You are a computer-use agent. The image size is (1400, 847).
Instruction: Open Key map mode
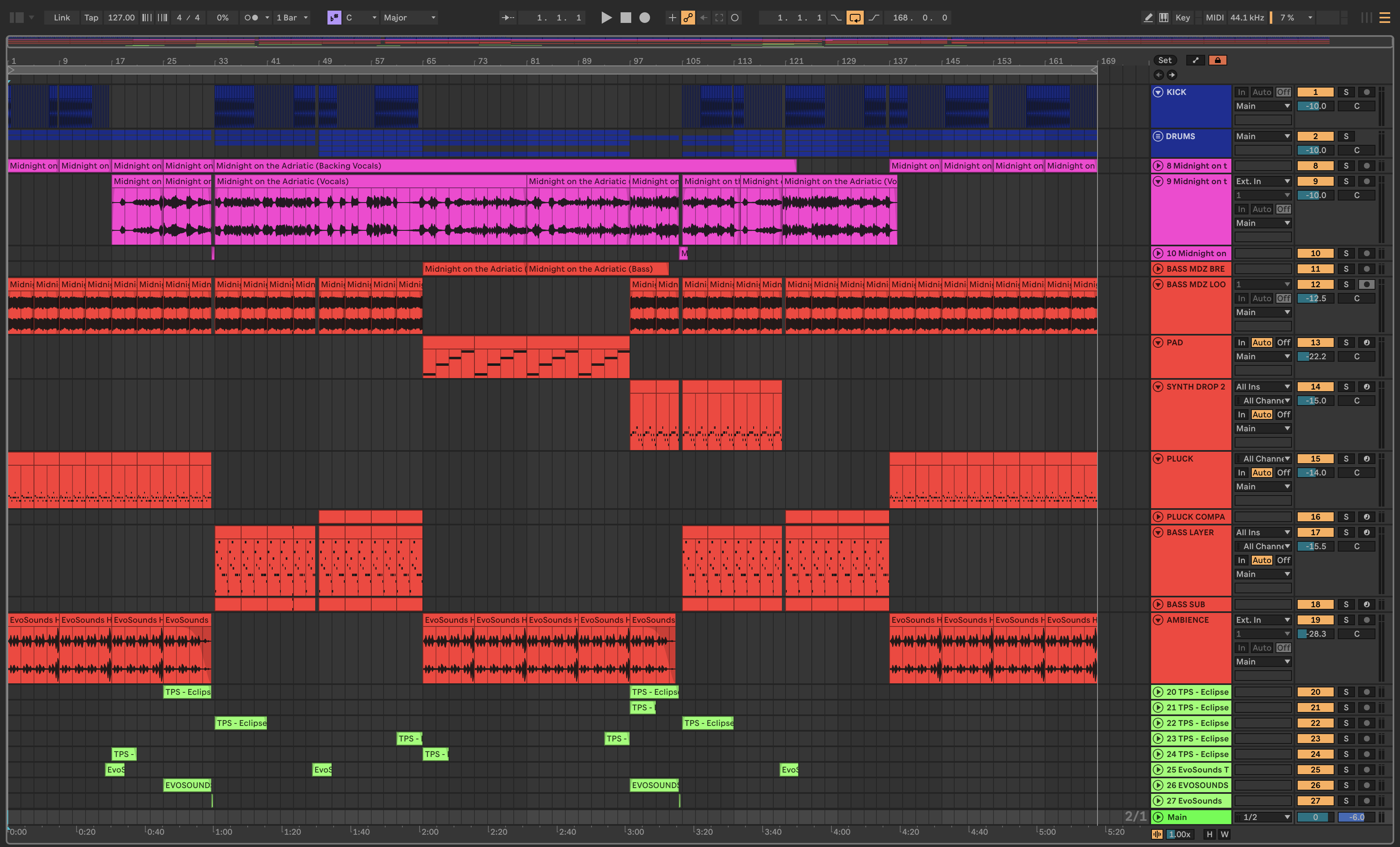click(x=1182, y=18)
